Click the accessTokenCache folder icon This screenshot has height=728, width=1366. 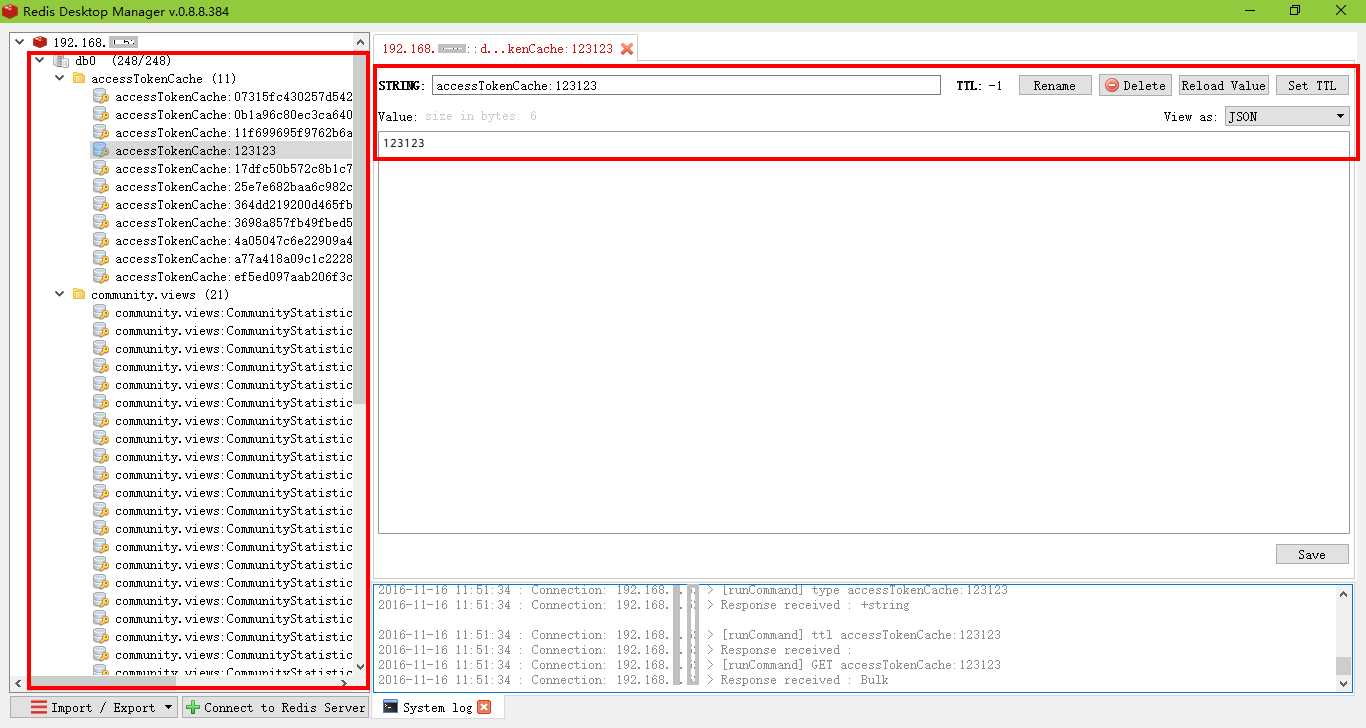(79, 78)
